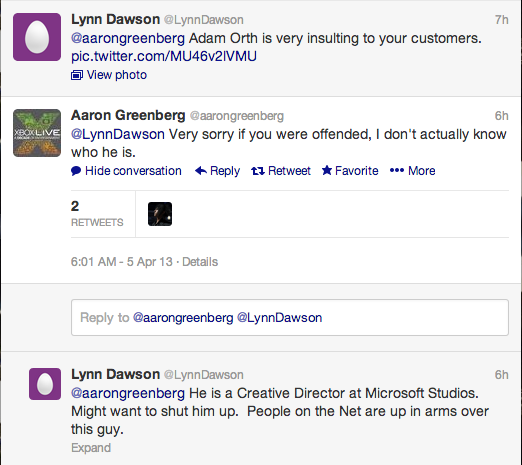
Task: Click the retweet arrows icon
Action: [258, 171]
